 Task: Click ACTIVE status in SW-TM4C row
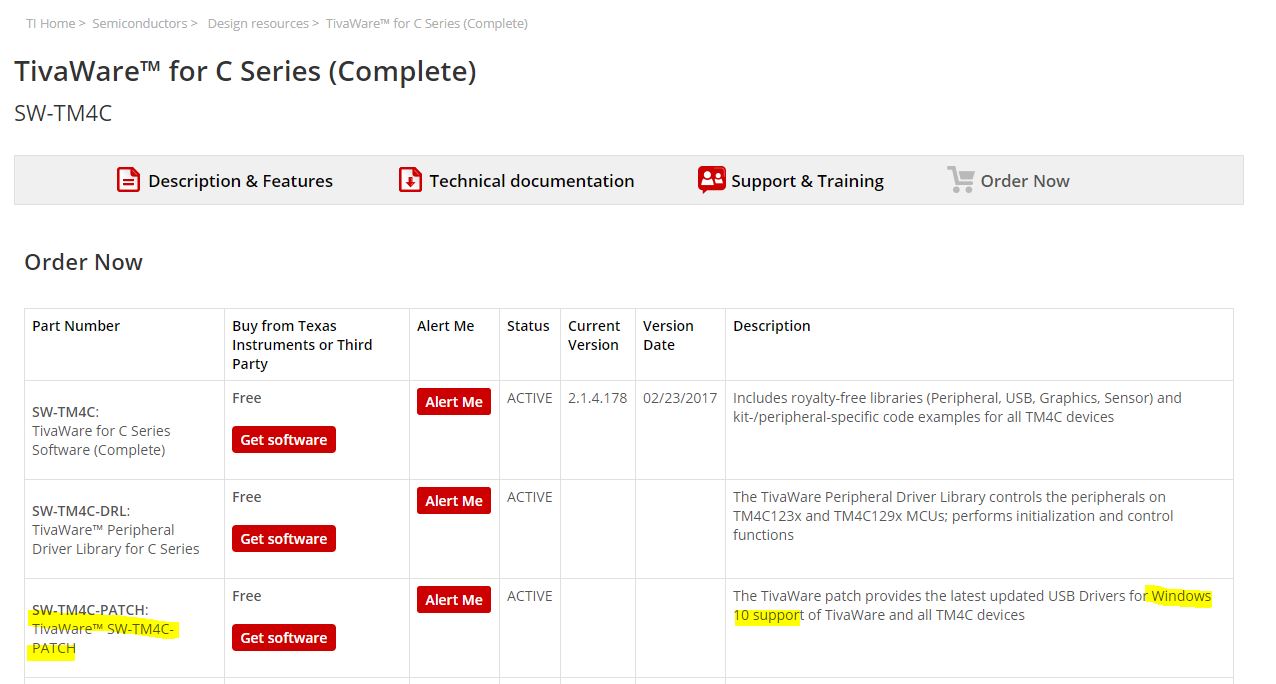[530, 398]
